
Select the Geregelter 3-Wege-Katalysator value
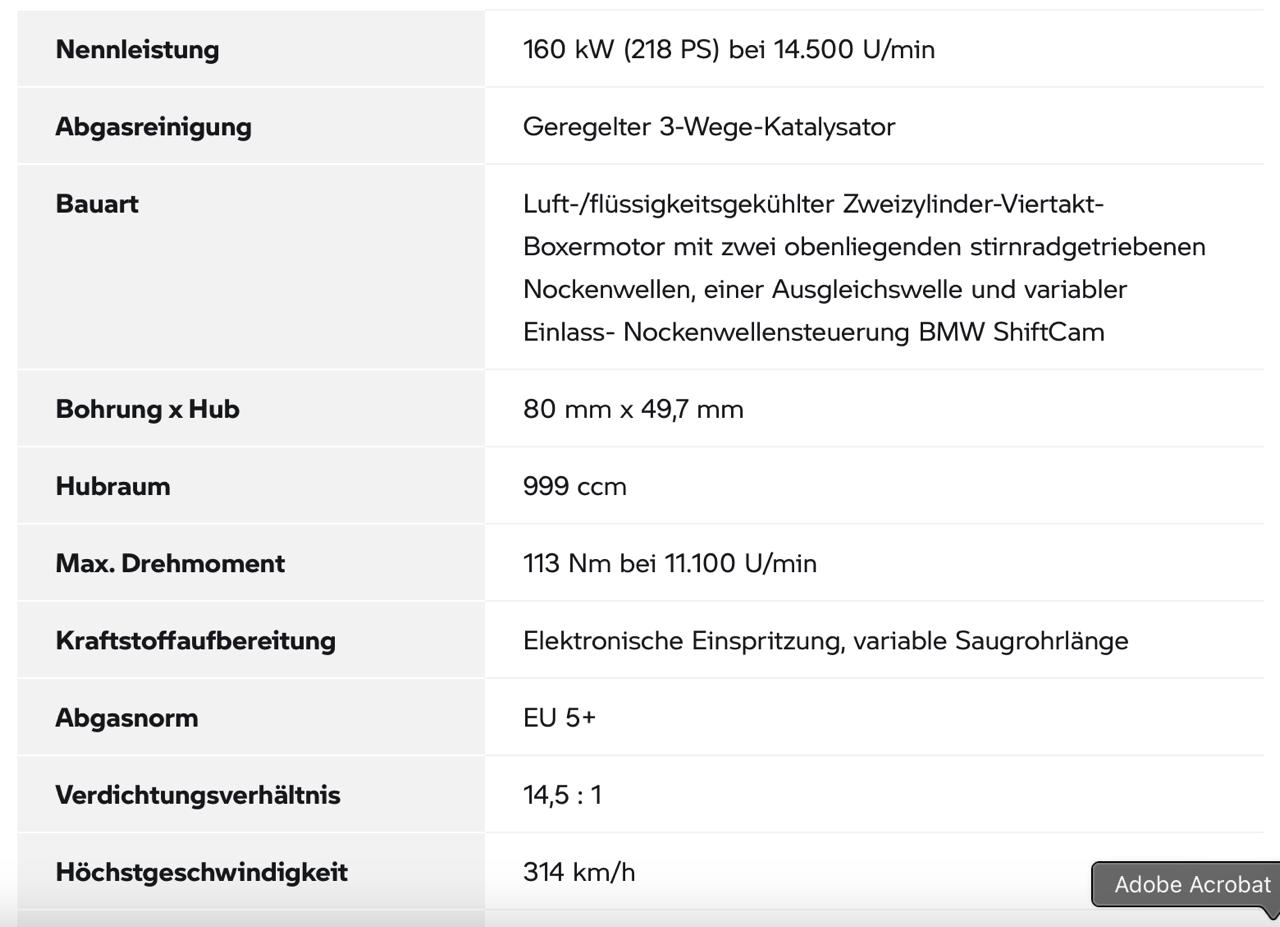708,127
